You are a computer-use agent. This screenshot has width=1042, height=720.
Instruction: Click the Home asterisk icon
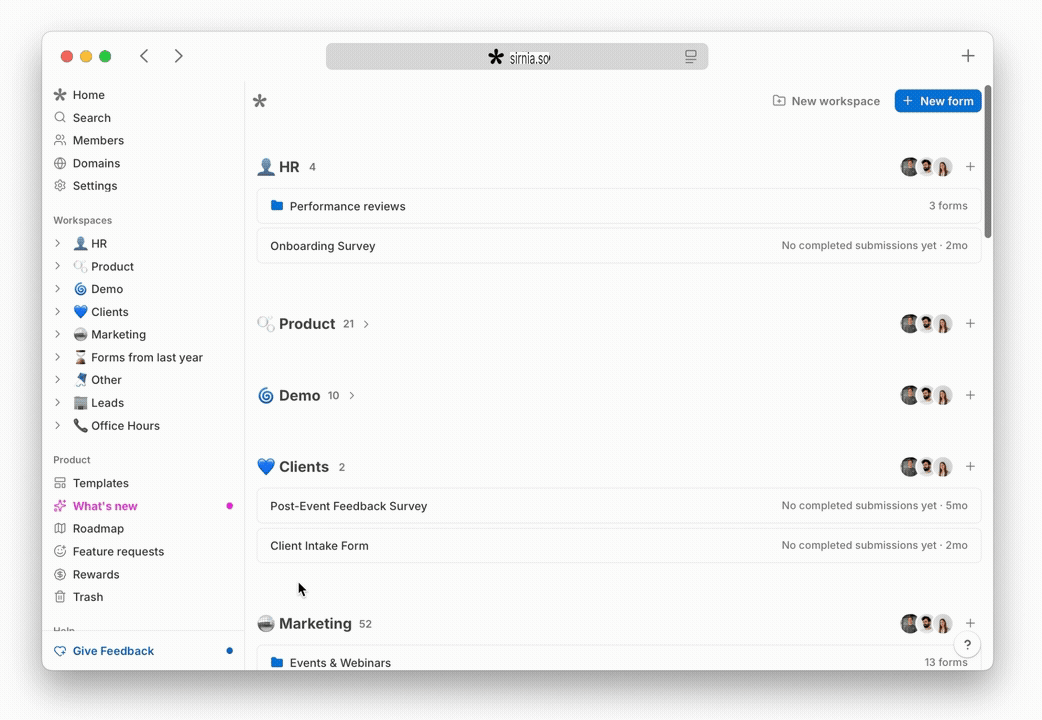click(60, 95)
